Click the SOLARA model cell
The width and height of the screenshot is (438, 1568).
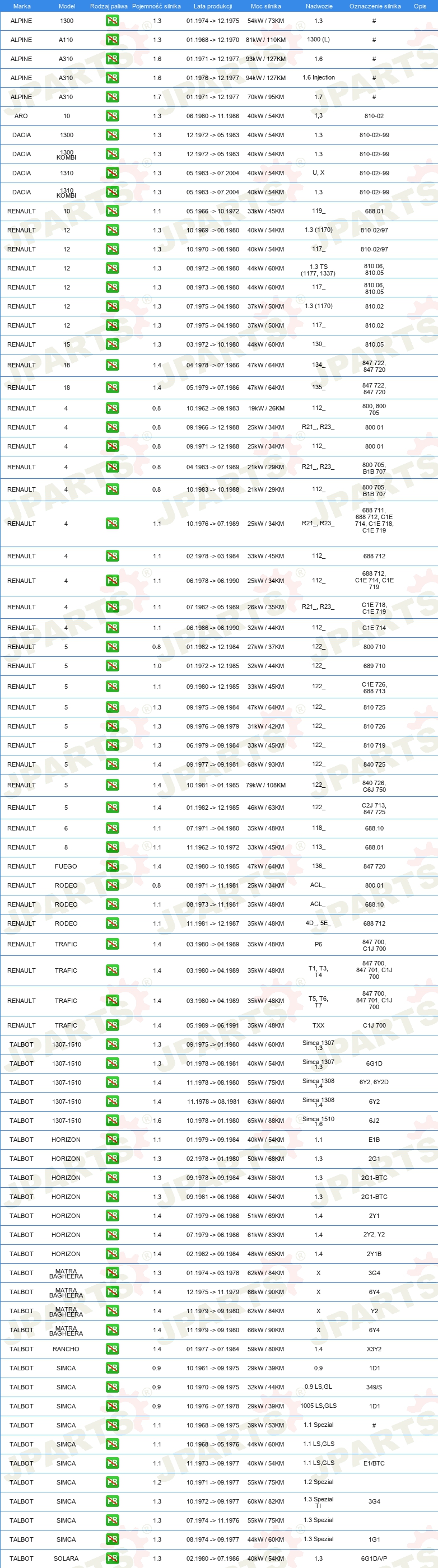[66, 1559]
